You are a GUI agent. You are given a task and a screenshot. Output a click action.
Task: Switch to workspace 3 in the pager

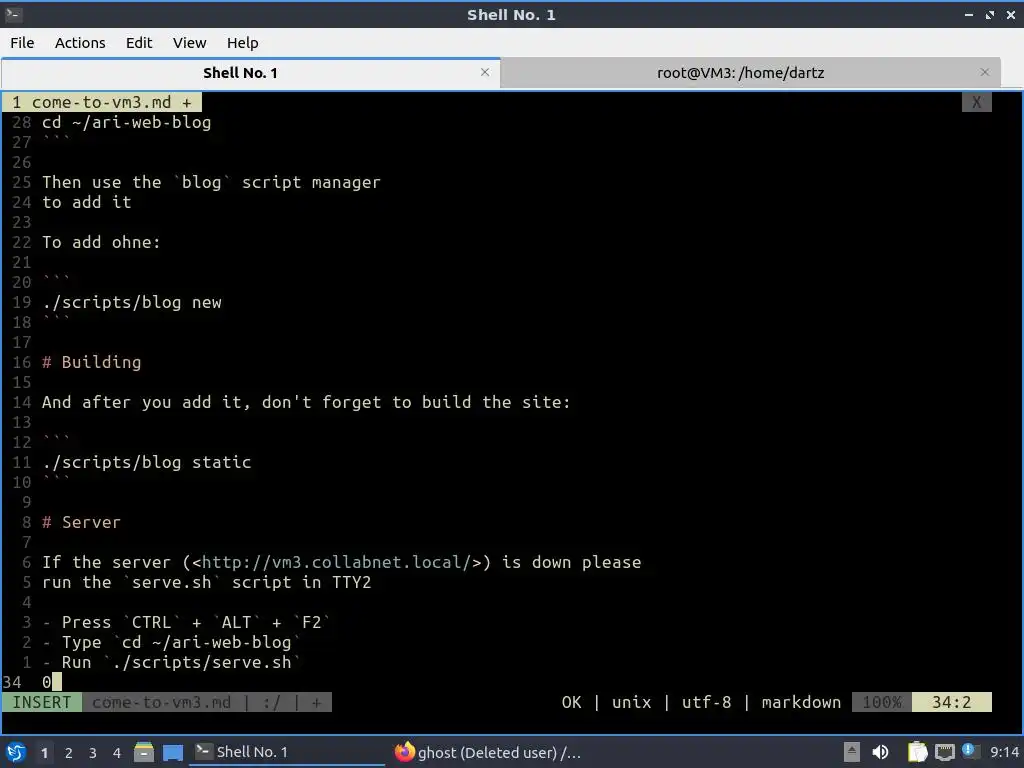point(93,753)
